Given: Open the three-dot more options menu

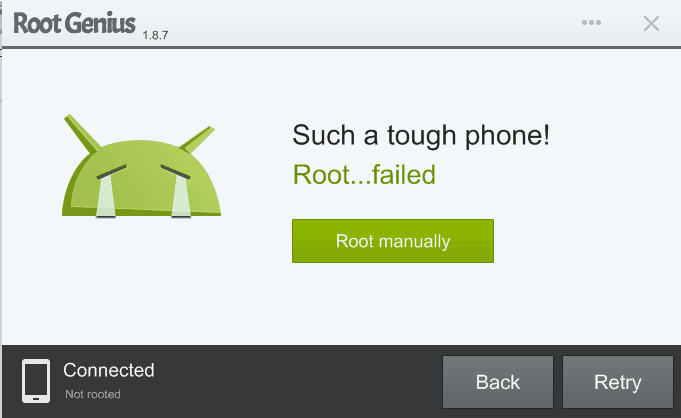Looking at the screenshot, I should [591, 23].
